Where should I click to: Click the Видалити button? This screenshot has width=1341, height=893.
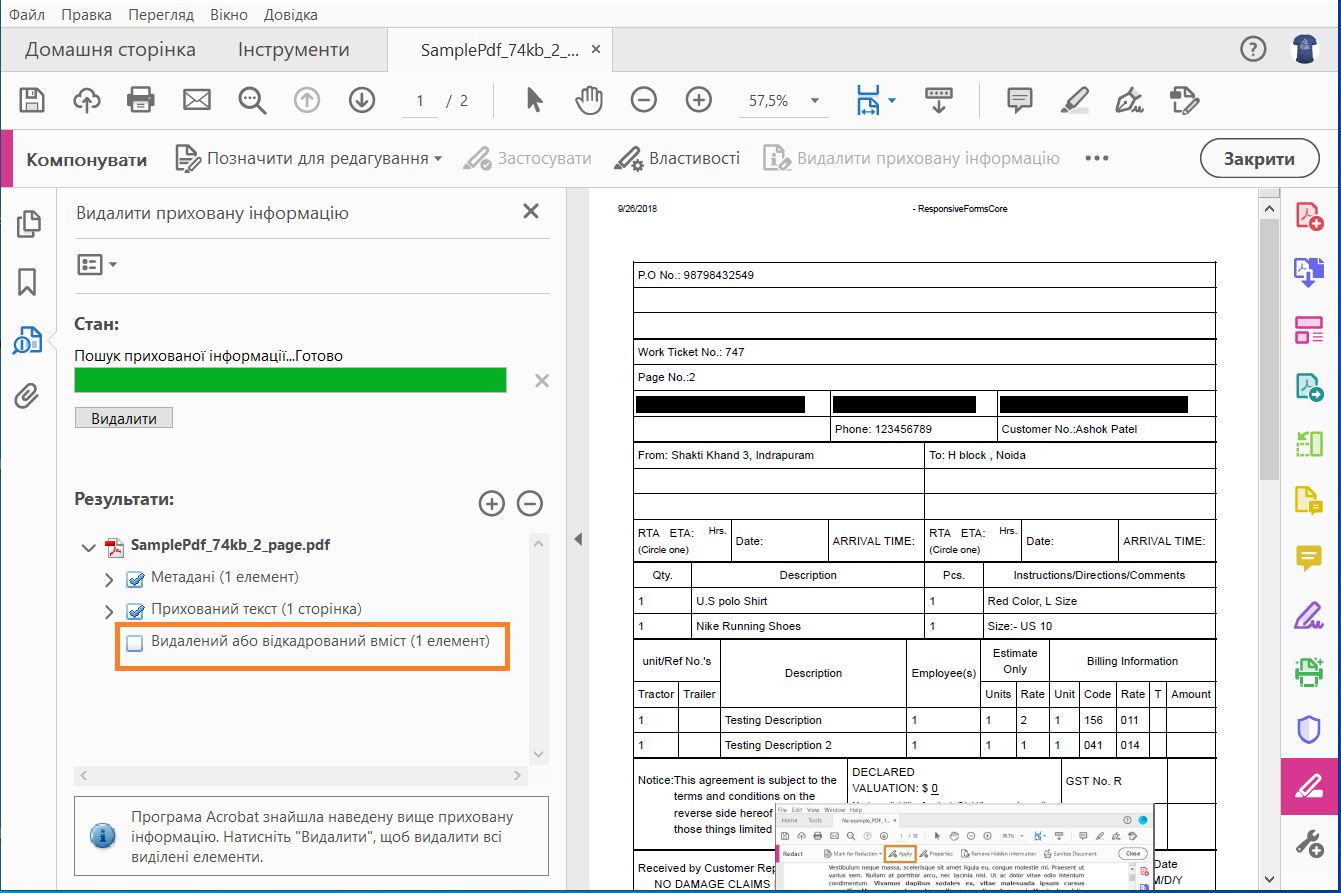click(x=124, y=418)
